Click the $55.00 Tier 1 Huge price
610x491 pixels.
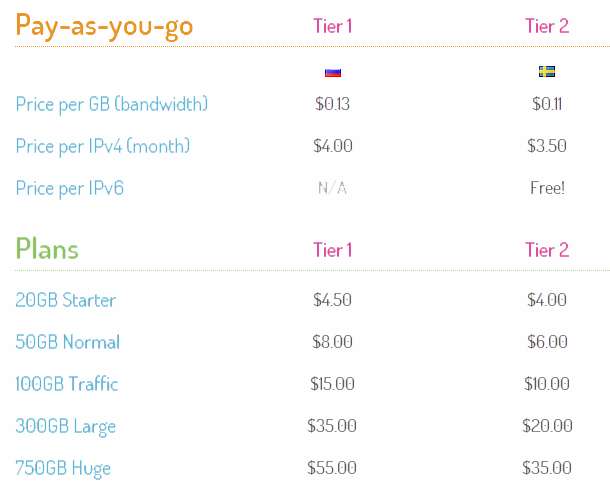point(332,468)
